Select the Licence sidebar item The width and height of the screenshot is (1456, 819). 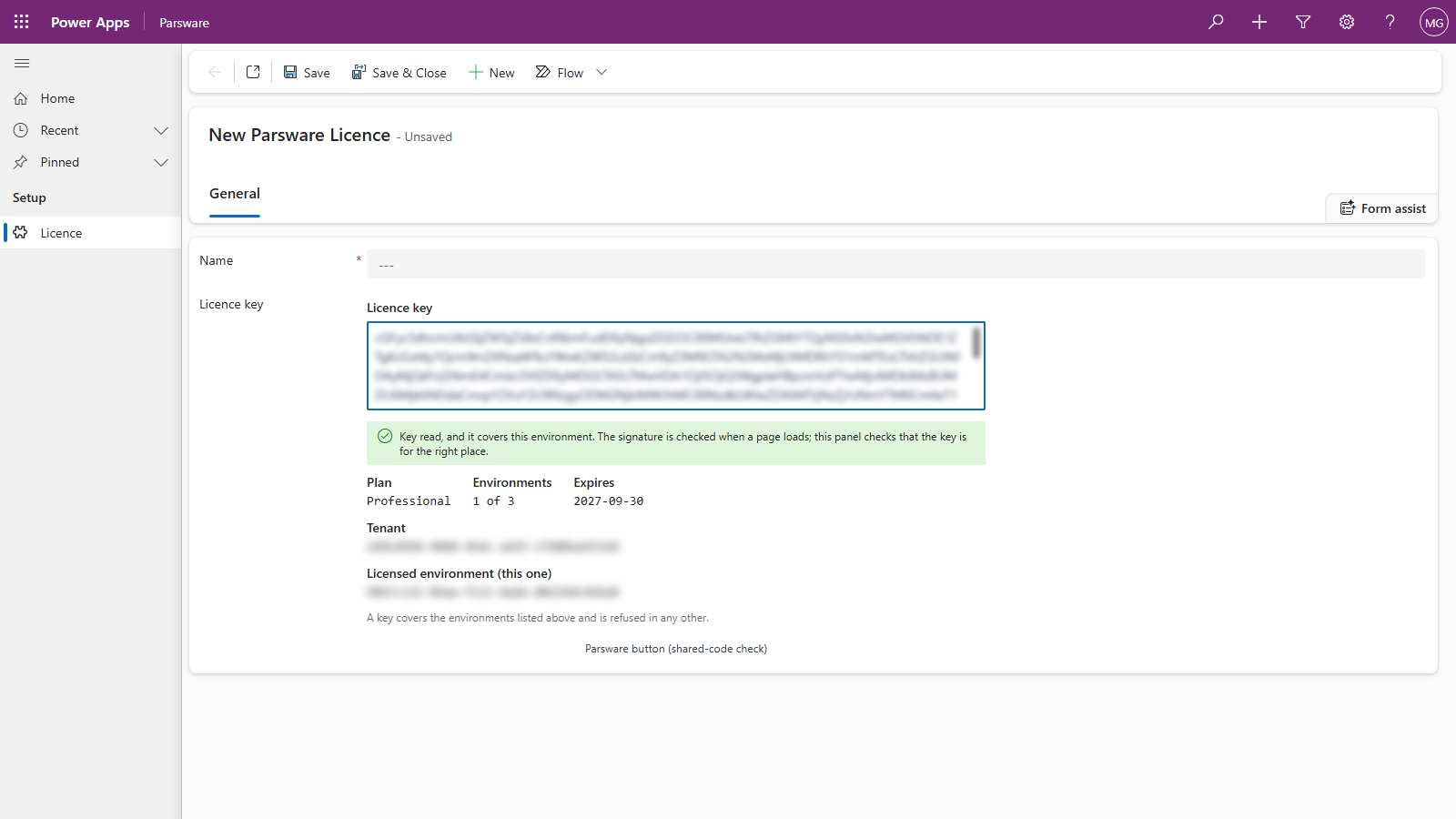[91, 233]
